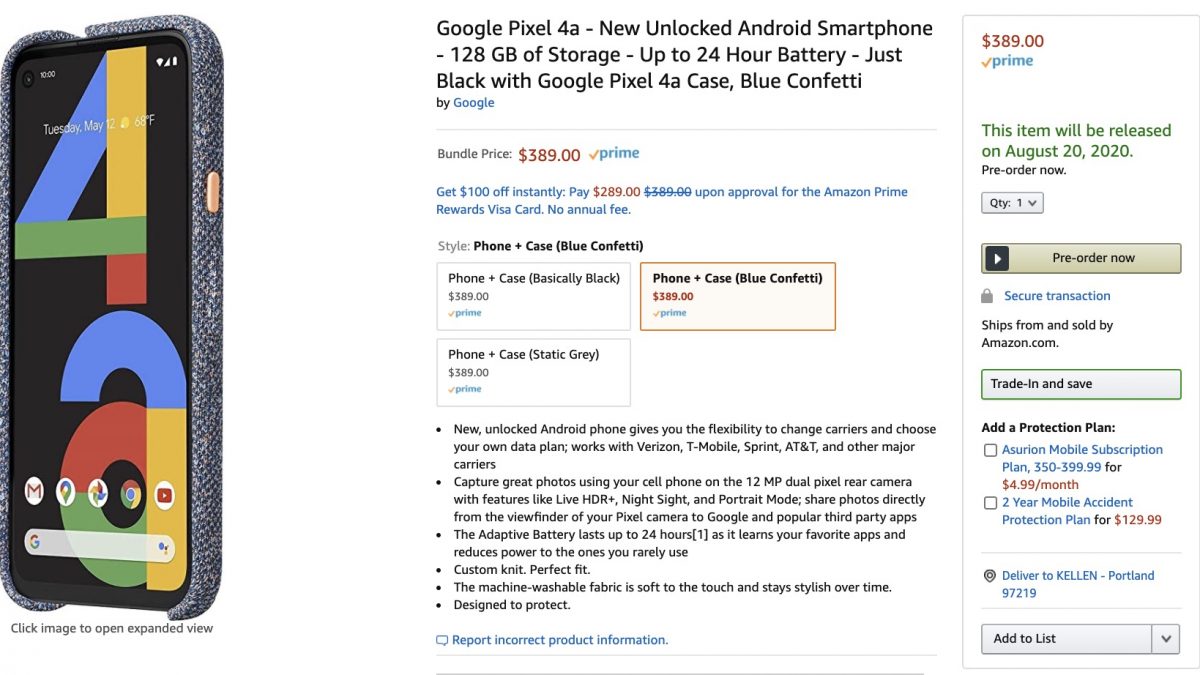
Task: Expand the Add to List arrow dropdown
Action: [1166, 639]
